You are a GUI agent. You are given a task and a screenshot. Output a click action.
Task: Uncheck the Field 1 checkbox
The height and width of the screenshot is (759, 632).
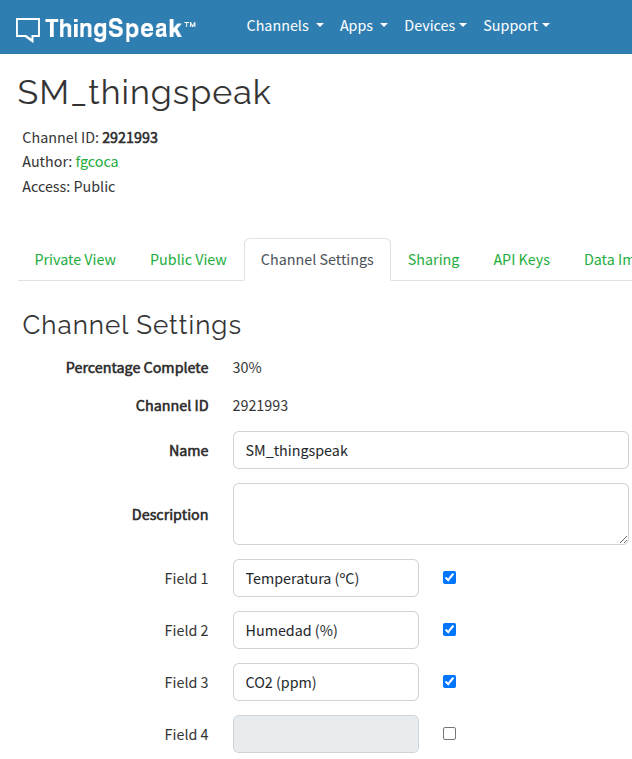[449, 578]
